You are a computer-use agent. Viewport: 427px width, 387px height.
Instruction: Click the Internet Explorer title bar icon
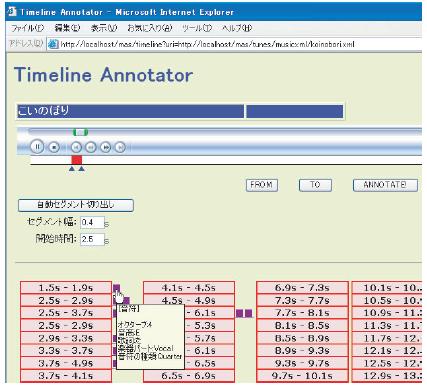pos(12,12)
